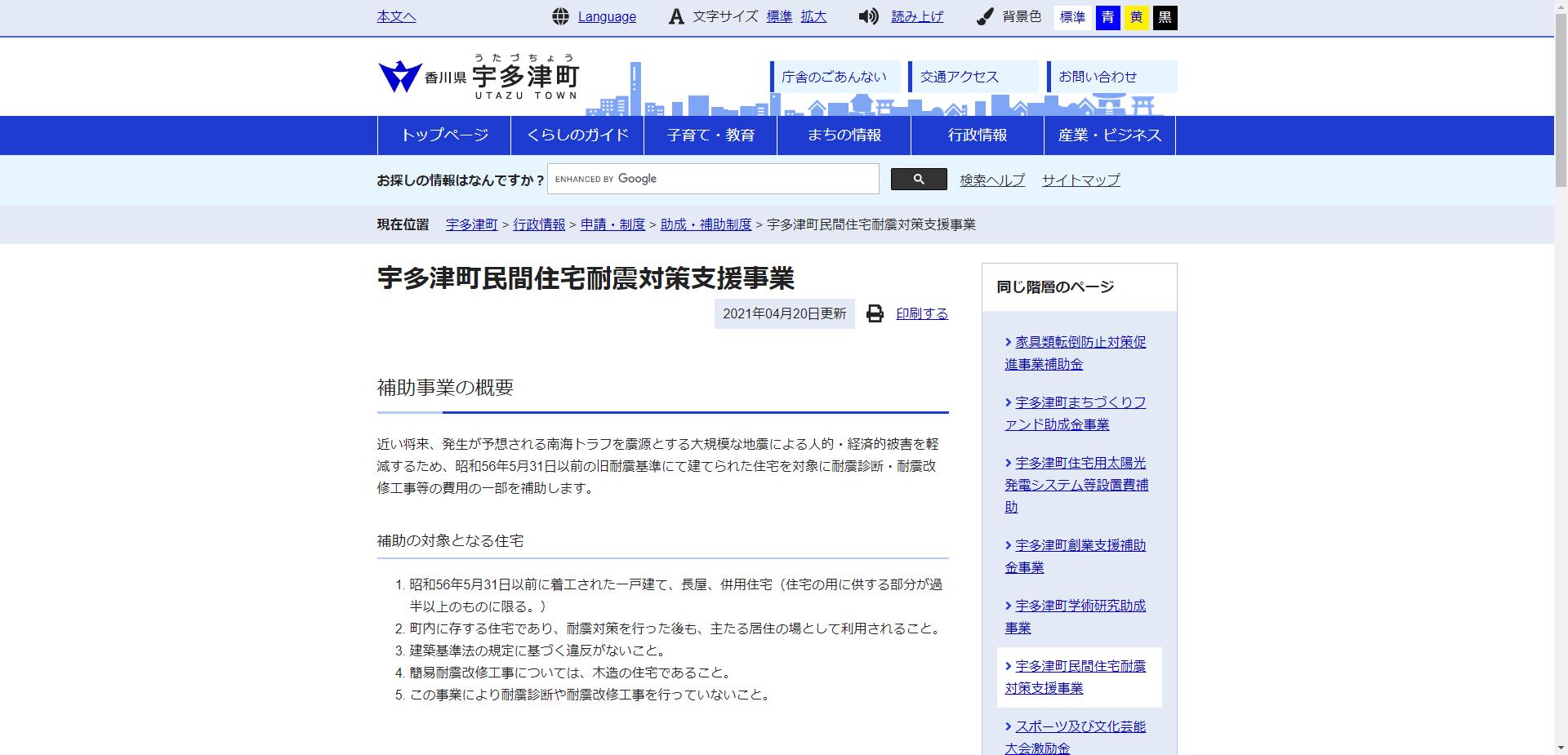This screenshot has width=1568, height=755.
Task: Switch background color to 黒
Action: point(1166,17)
